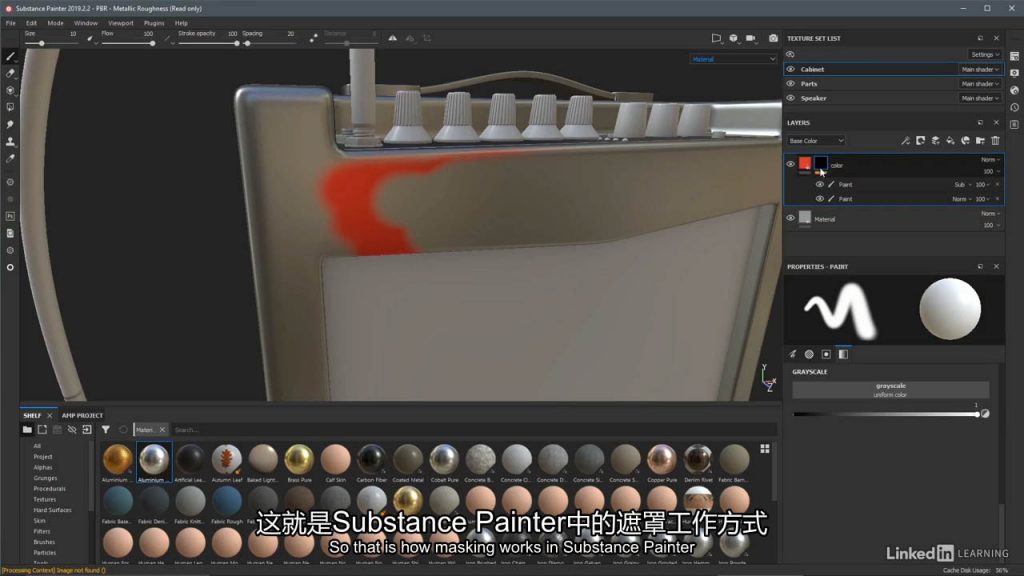Image resolution: width=1024 pixels, height=576 pixels.
Task: Select the Paint brush tool
Action: click(x=10, y=57)
